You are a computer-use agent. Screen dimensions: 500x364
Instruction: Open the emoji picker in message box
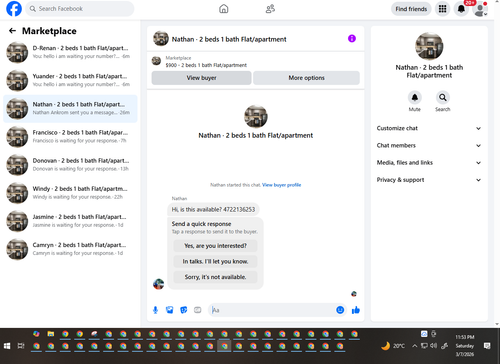(340, 310)
